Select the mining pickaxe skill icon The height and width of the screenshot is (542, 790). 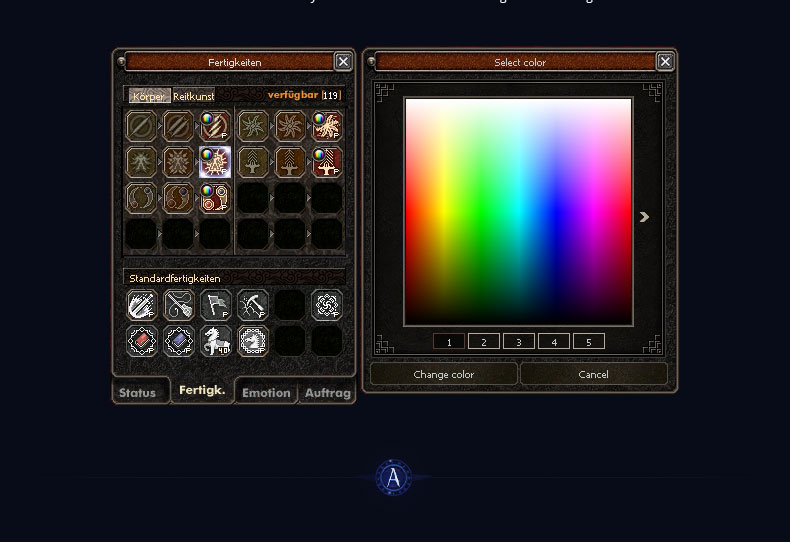pyautogui.click(x=252, y=305)
